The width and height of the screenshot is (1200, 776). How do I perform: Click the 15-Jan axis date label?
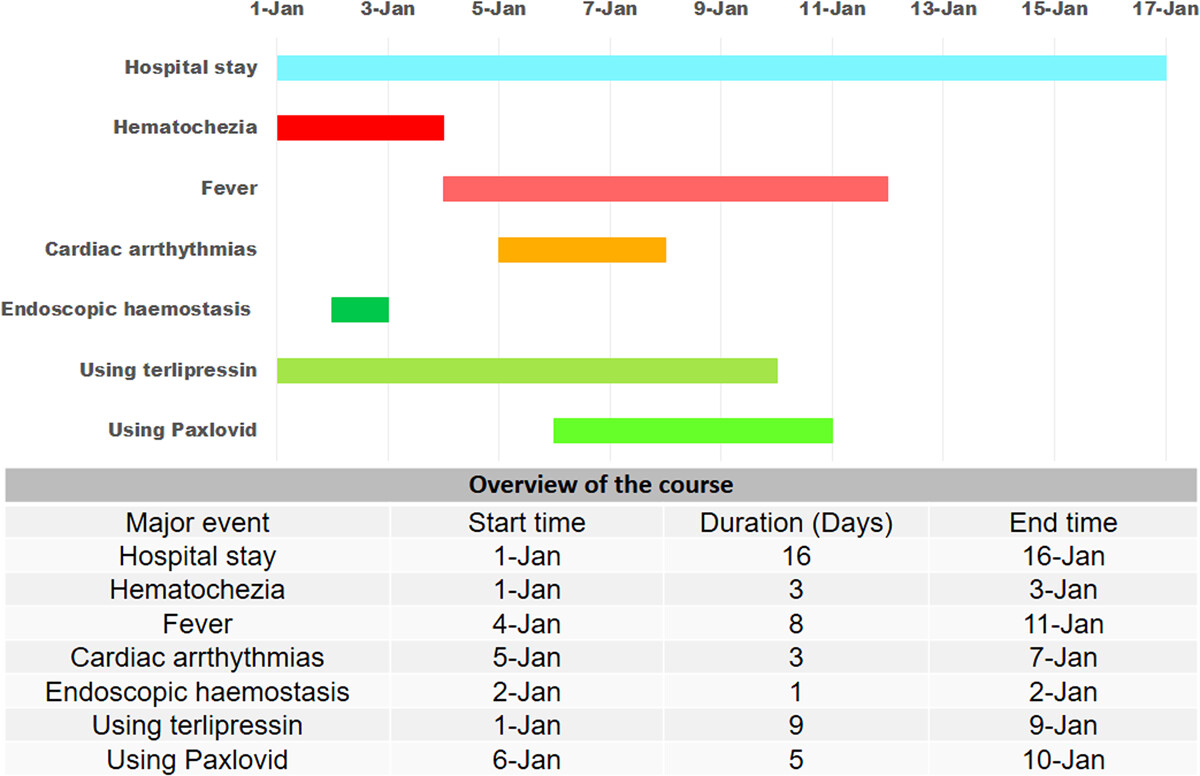pyautogui.click(x=1054, y=10)
